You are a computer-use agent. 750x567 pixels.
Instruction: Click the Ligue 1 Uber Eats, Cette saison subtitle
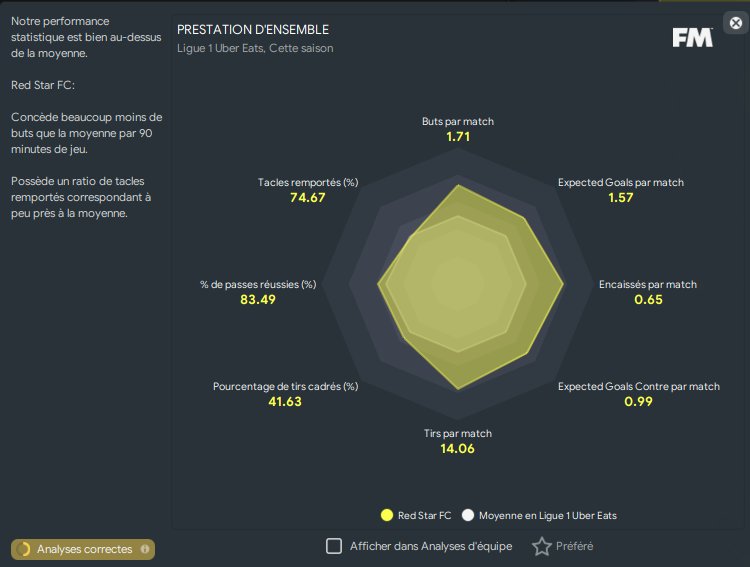click(x=255, y=48)
